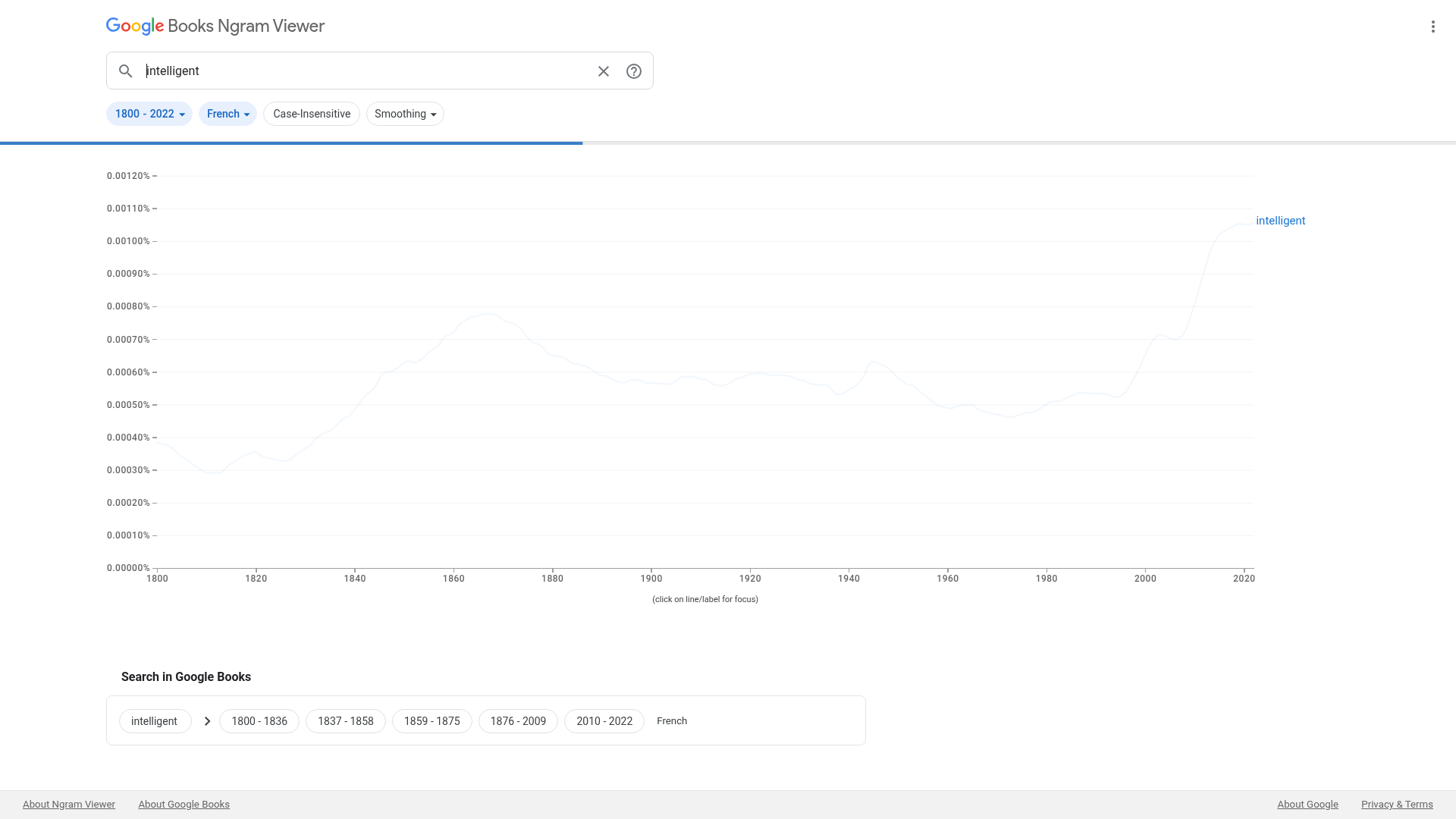Open the 1800 - 2022 year range dropdown
Image resolution: width=1456 pixels, height=819 pixels.
click(x=149, y=114)
